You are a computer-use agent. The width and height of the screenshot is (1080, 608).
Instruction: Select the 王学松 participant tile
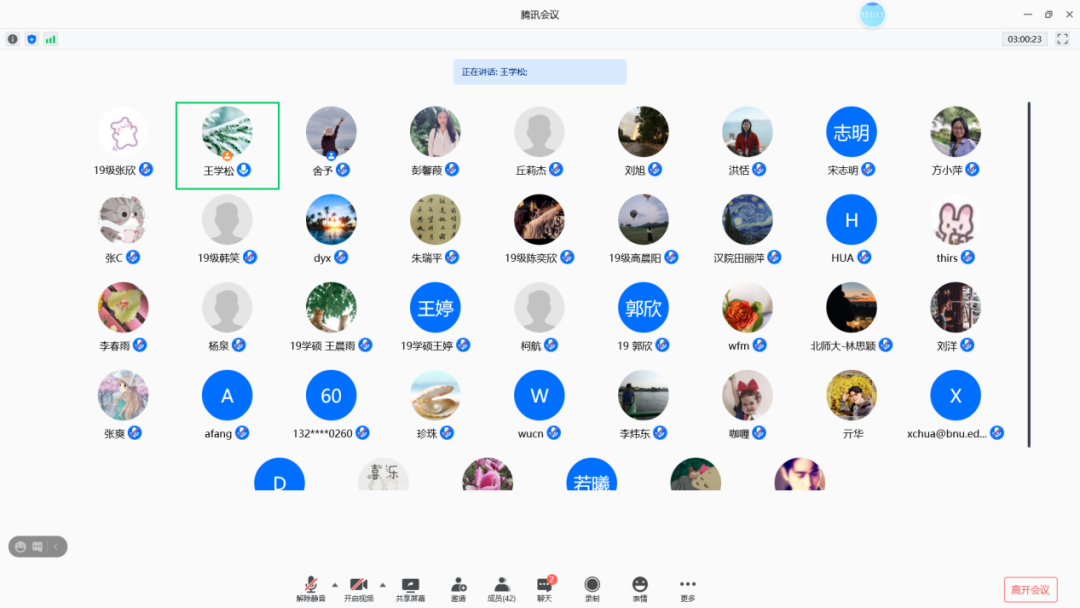click(x=227, y=145)
